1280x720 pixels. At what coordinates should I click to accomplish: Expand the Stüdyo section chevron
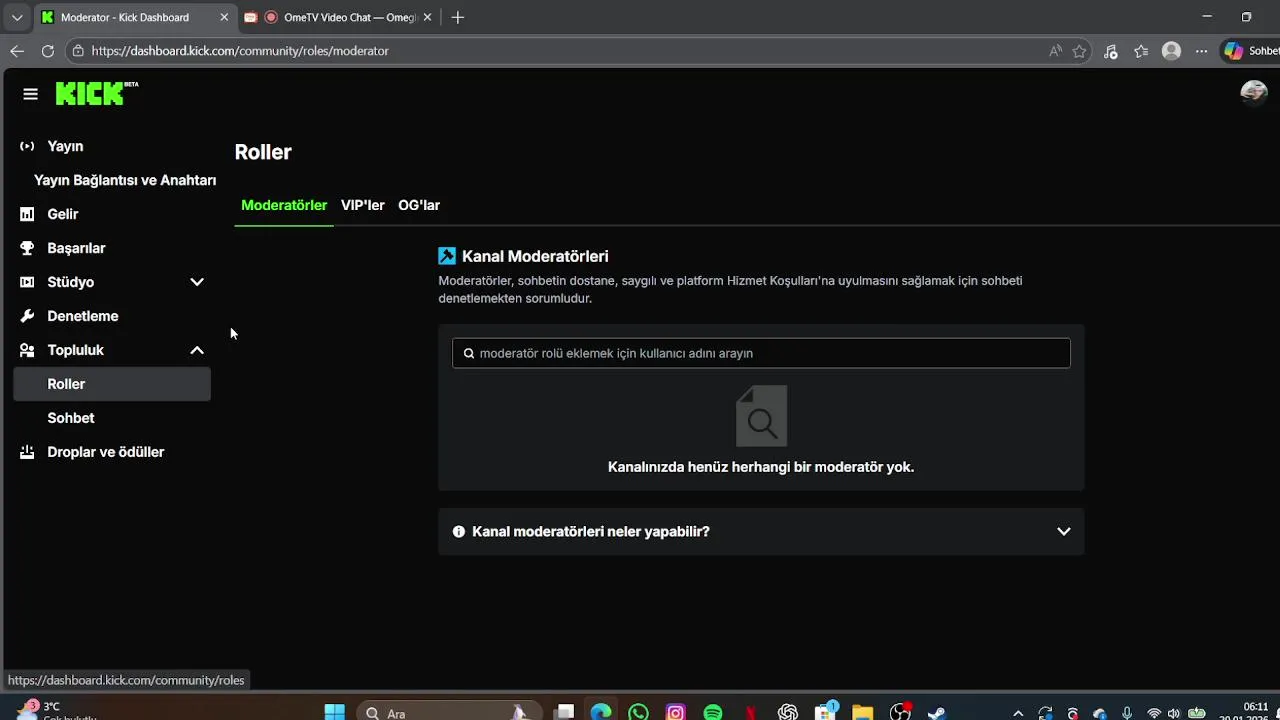point(197,282)
